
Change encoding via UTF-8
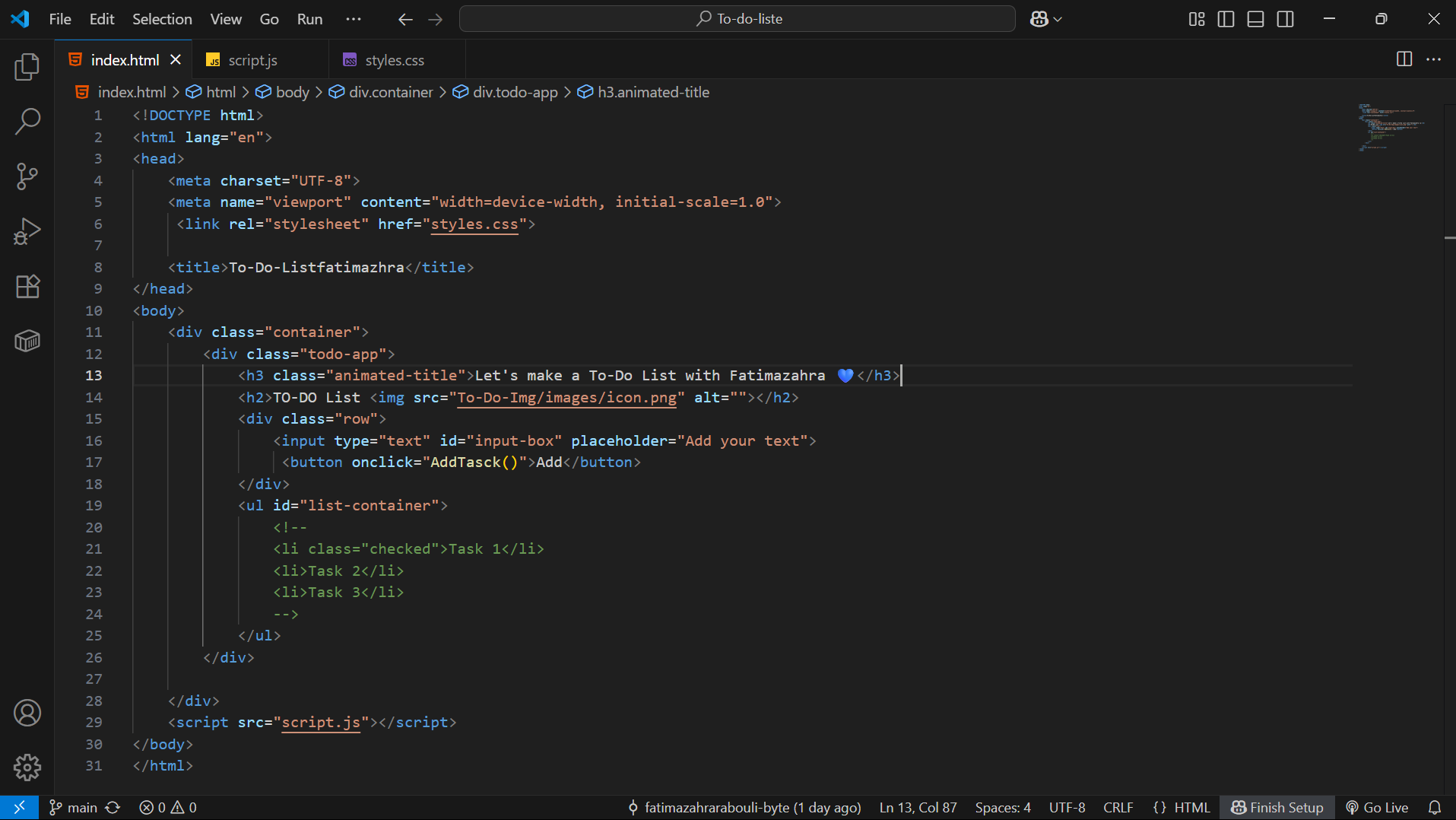(x=1067, y=807)
